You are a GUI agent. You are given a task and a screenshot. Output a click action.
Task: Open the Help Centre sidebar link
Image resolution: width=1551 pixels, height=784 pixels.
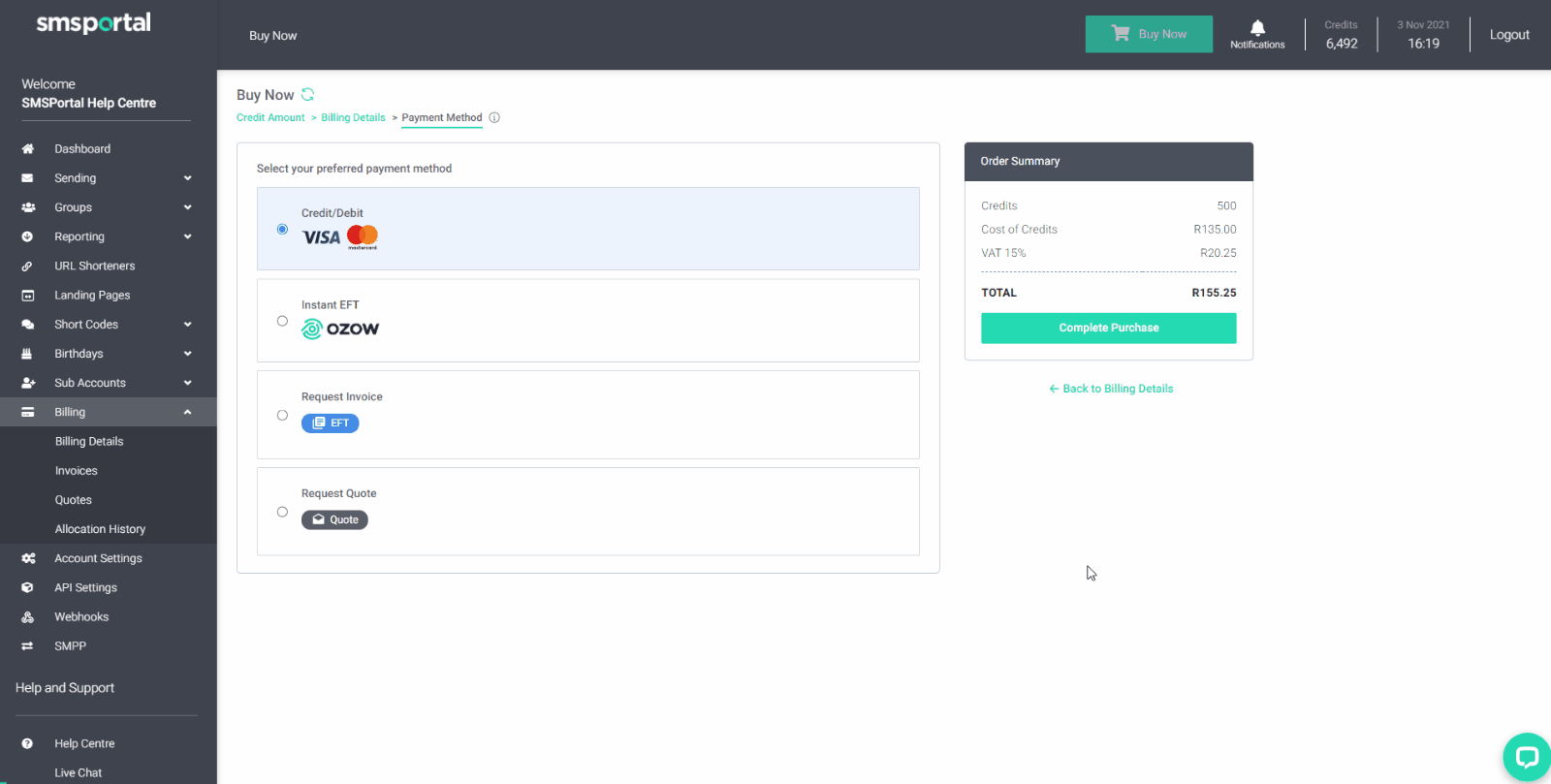coord(84,744)
